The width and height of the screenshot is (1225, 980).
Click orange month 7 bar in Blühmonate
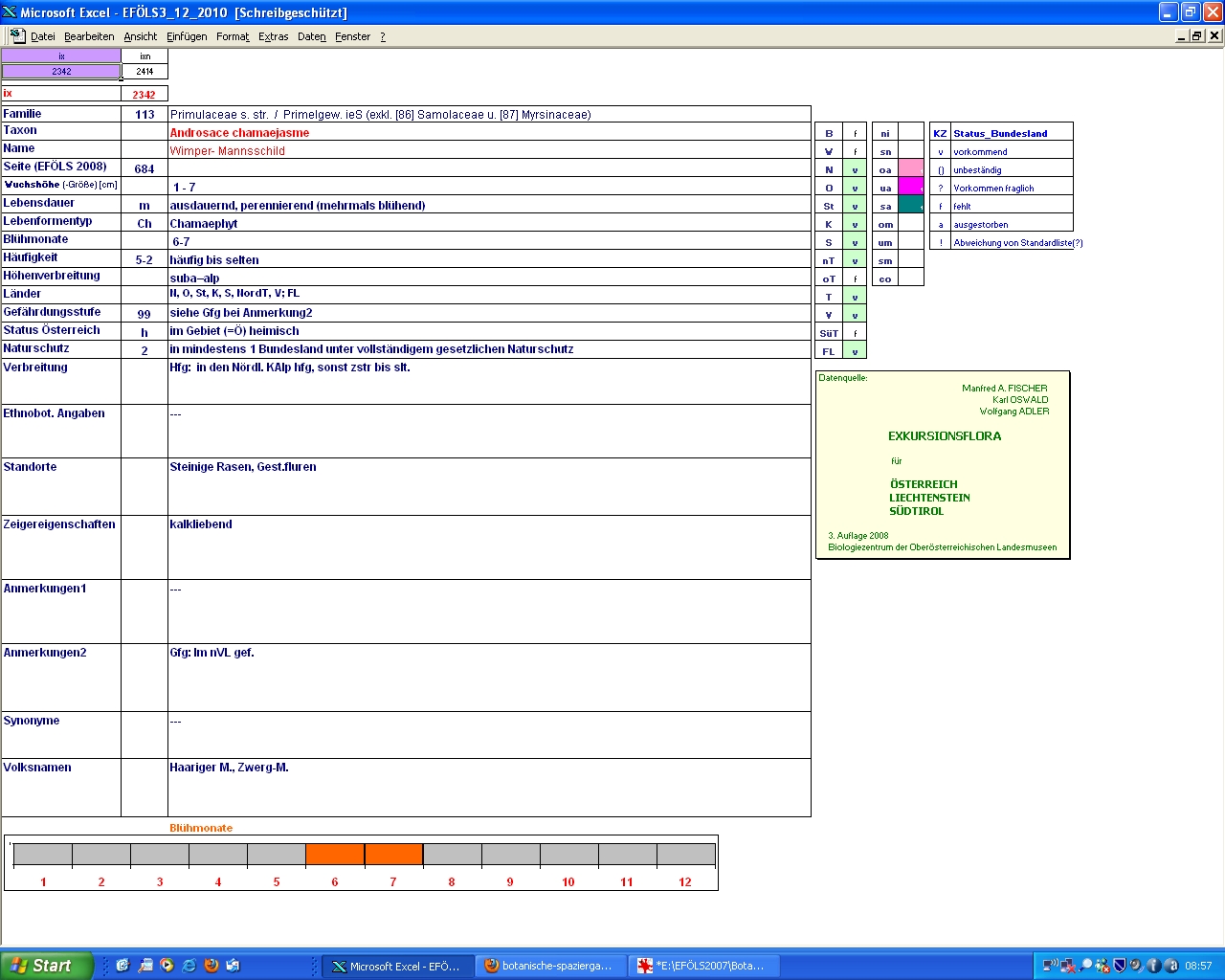point(393,854)
